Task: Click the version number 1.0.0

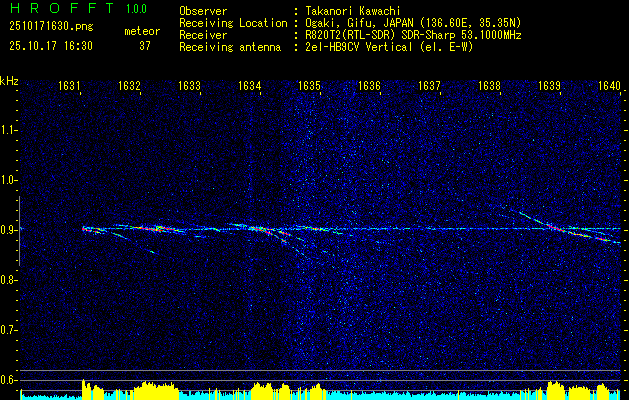Action: point(136,9)
